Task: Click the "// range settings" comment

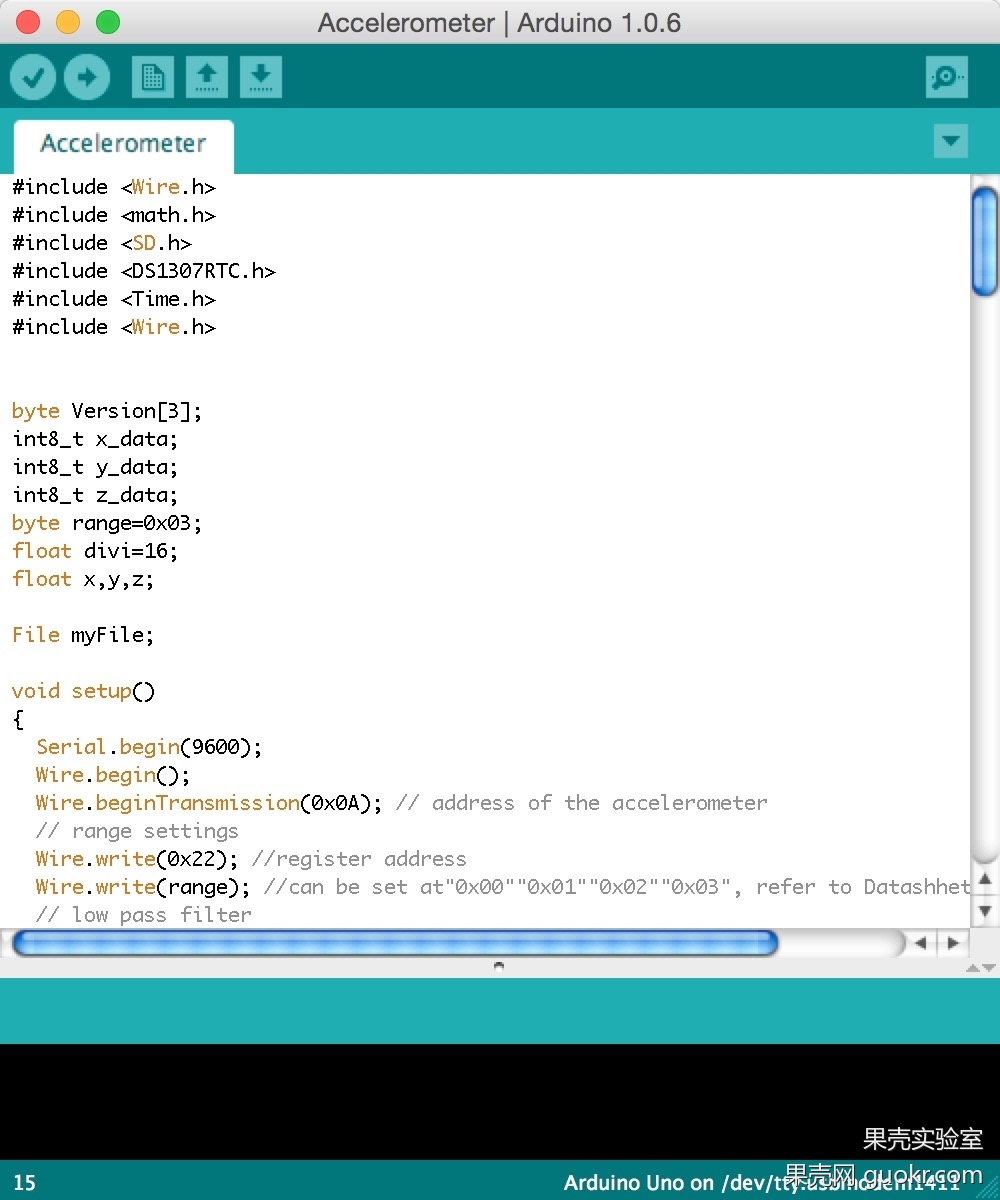Action: [137, 831]
